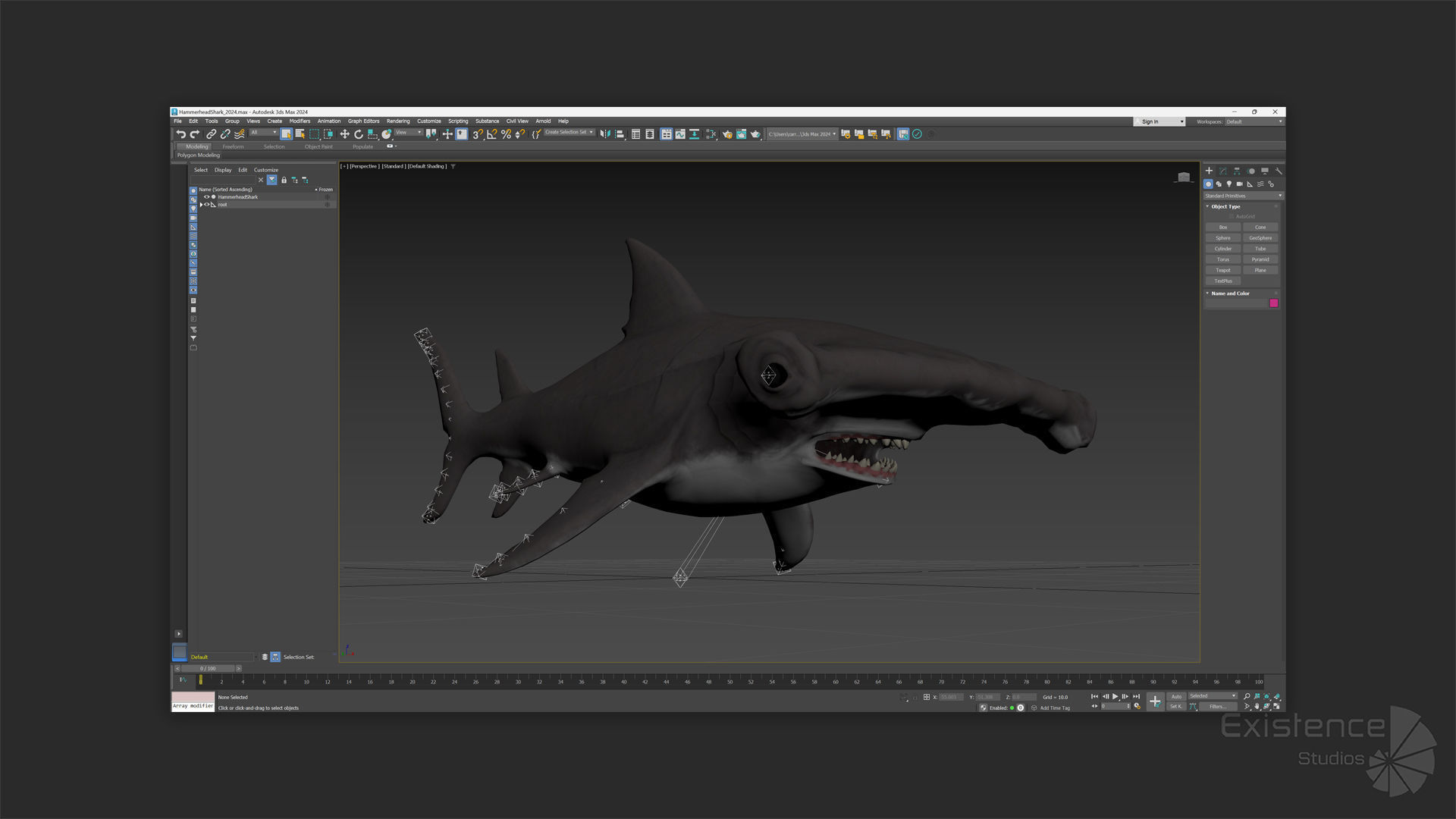
Task: Open the Animation menu
Action: pyautogui.click(x=329, y=121)
